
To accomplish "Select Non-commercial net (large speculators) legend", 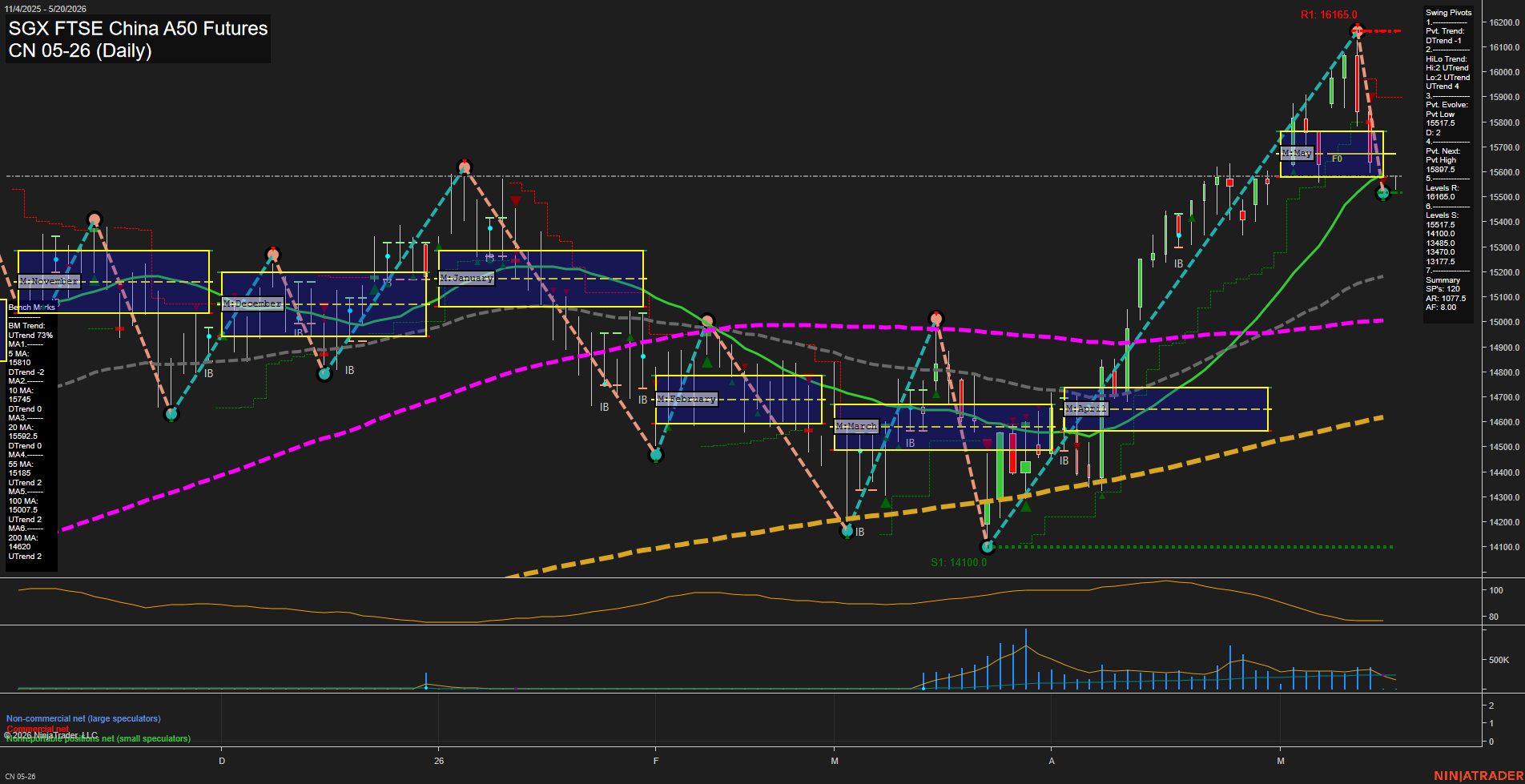I will click(83, 718).
